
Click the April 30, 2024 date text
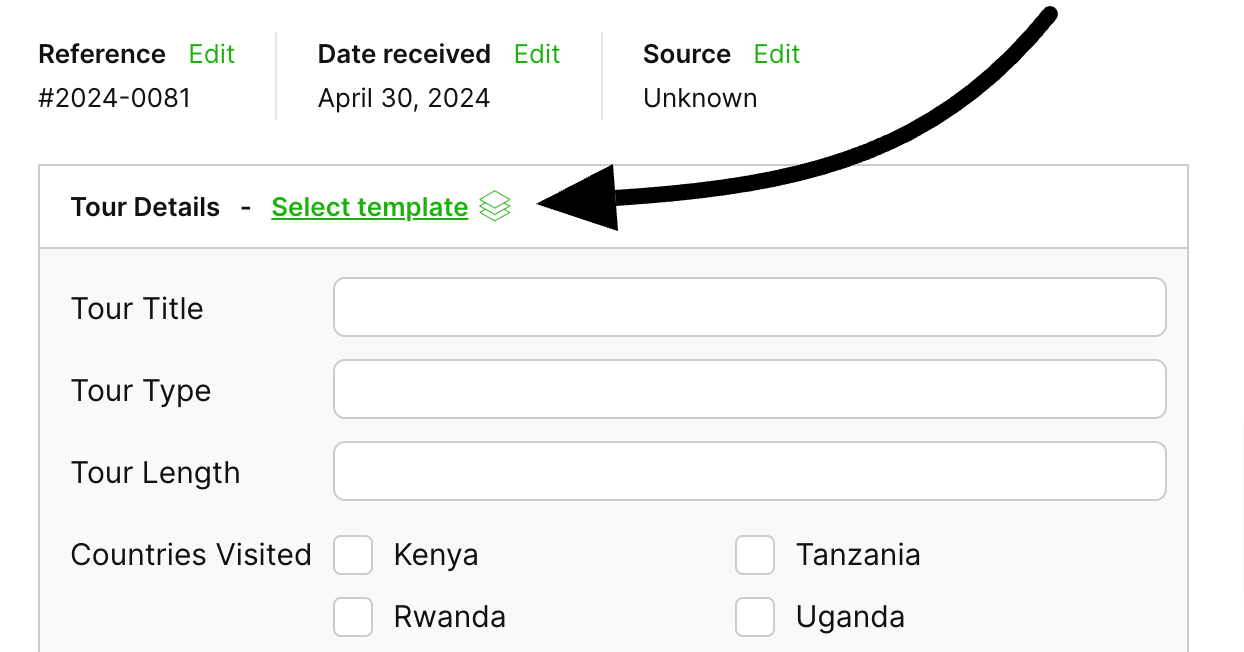pyautogui.click(x=404, y=98)
